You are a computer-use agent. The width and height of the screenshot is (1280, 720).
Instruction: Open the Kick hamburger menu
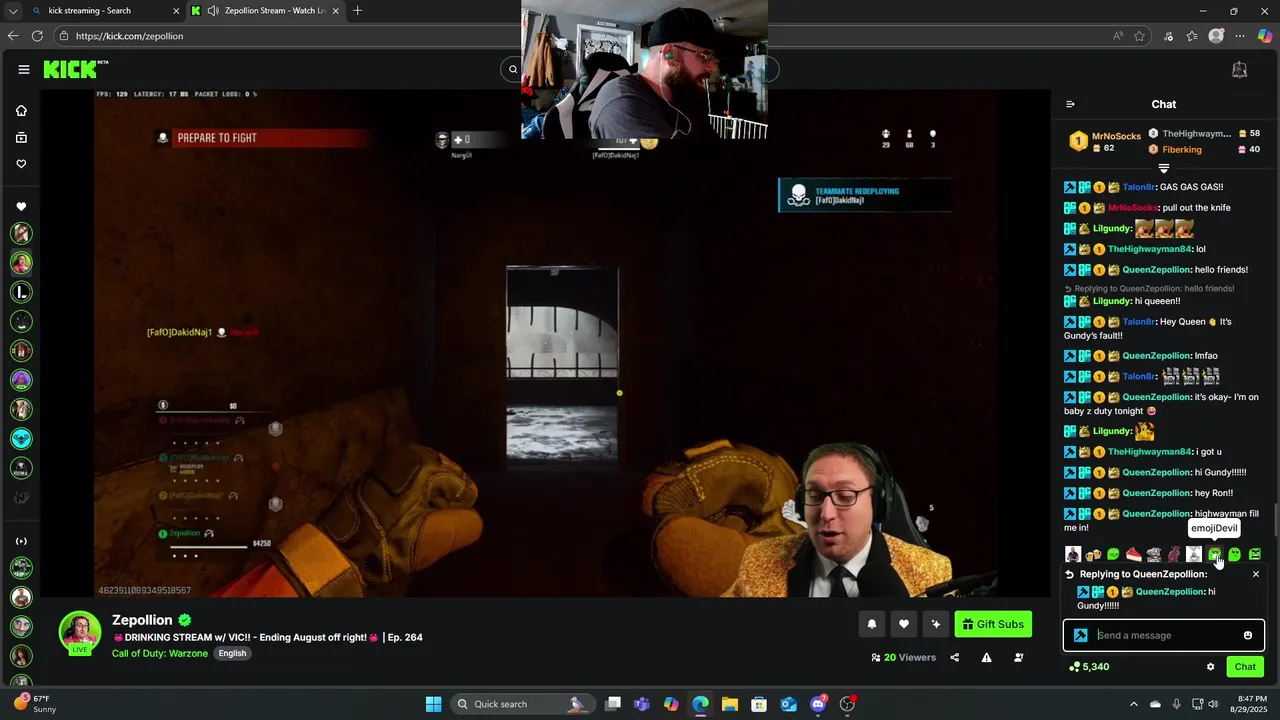coord(23,69)
